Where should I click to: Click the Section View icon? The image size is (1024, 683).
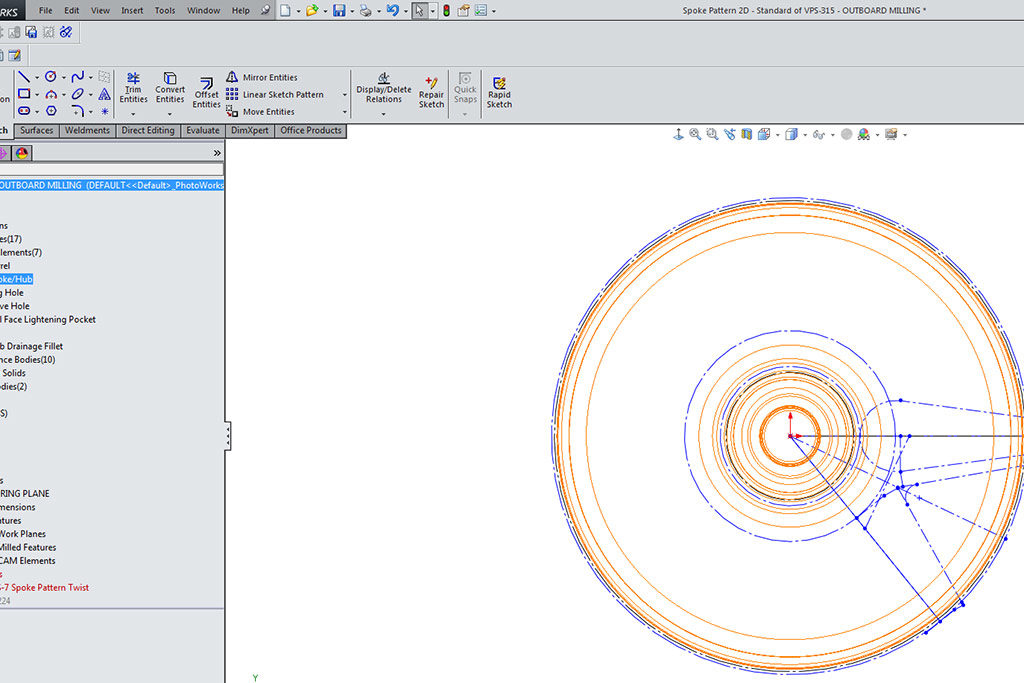[746, 134]
